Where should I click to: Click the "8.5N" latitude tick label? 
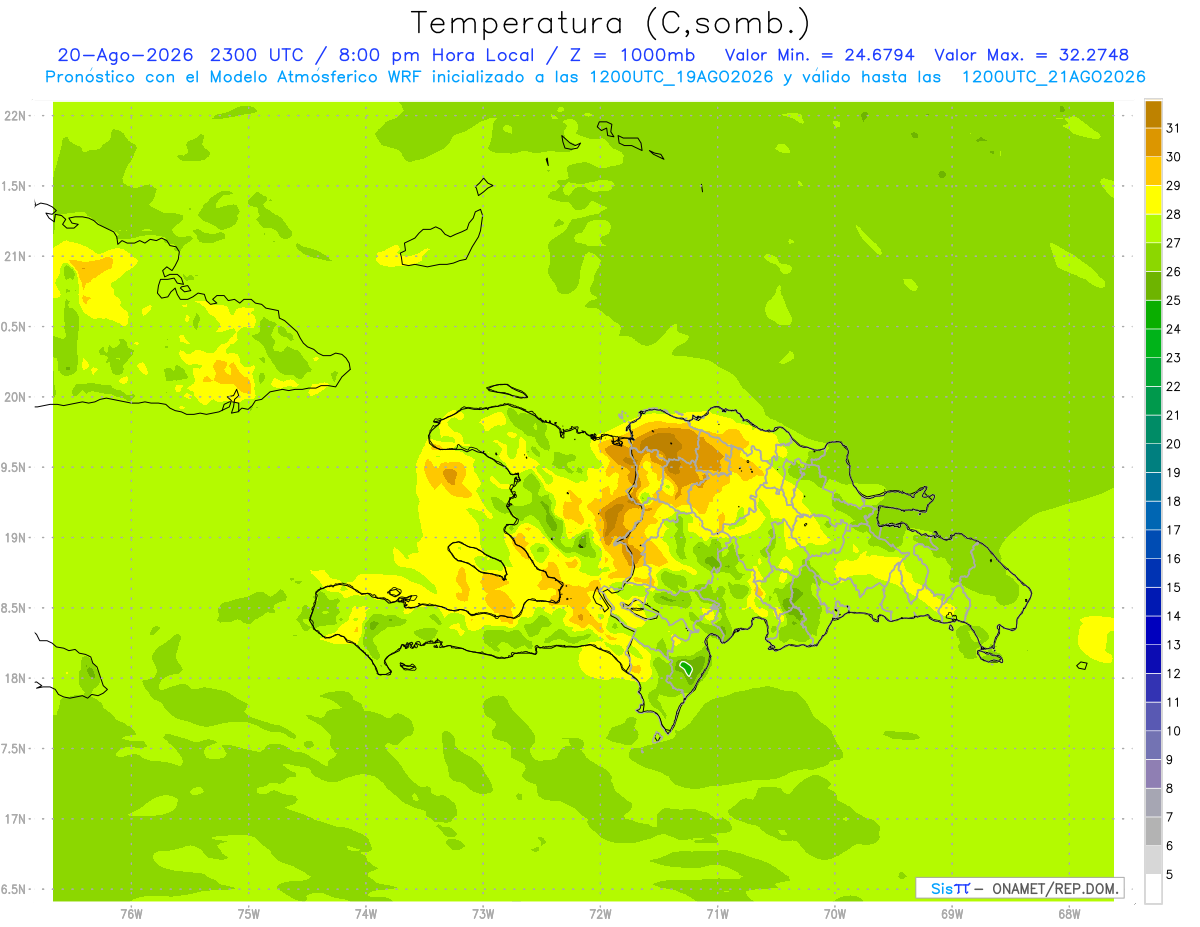click(15, 608)
